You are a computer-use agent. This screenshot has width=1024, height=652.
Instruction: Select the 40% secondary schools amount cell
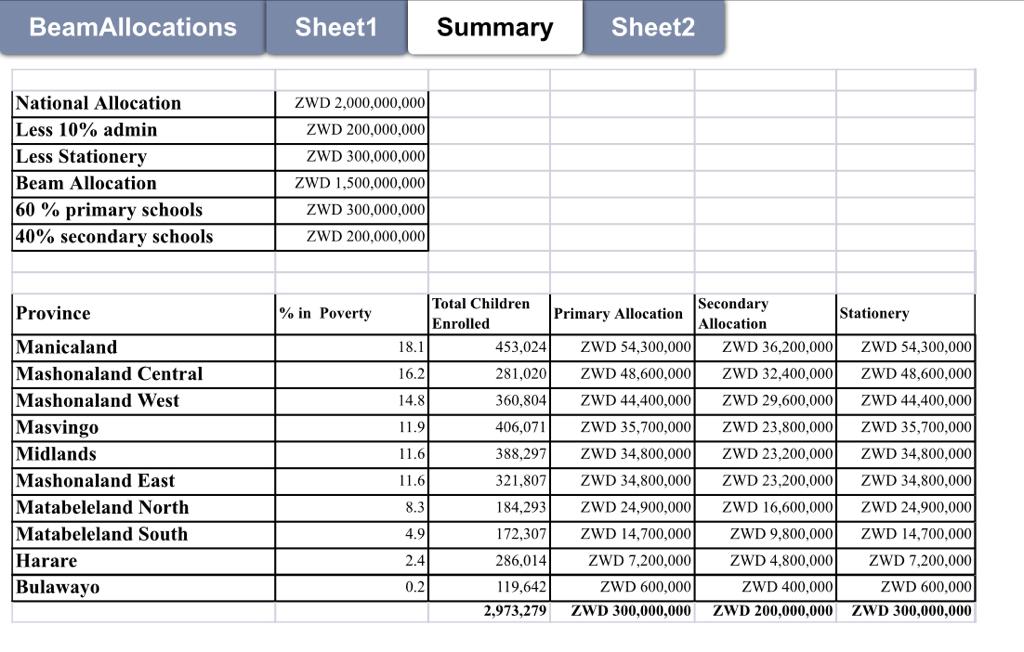(x=352, y=237)
